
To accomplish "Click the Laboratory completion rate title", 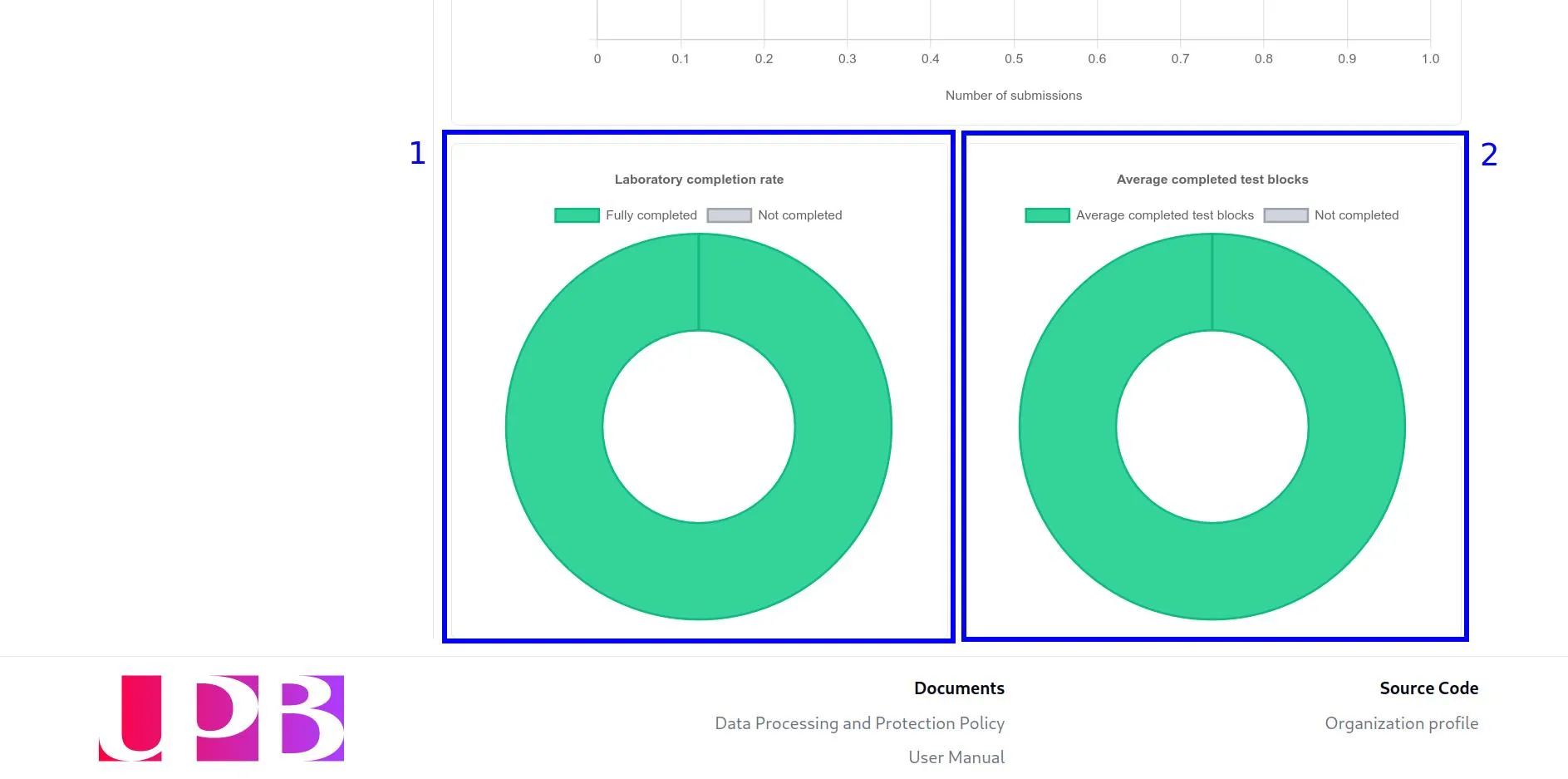I will tap(699, 180).
